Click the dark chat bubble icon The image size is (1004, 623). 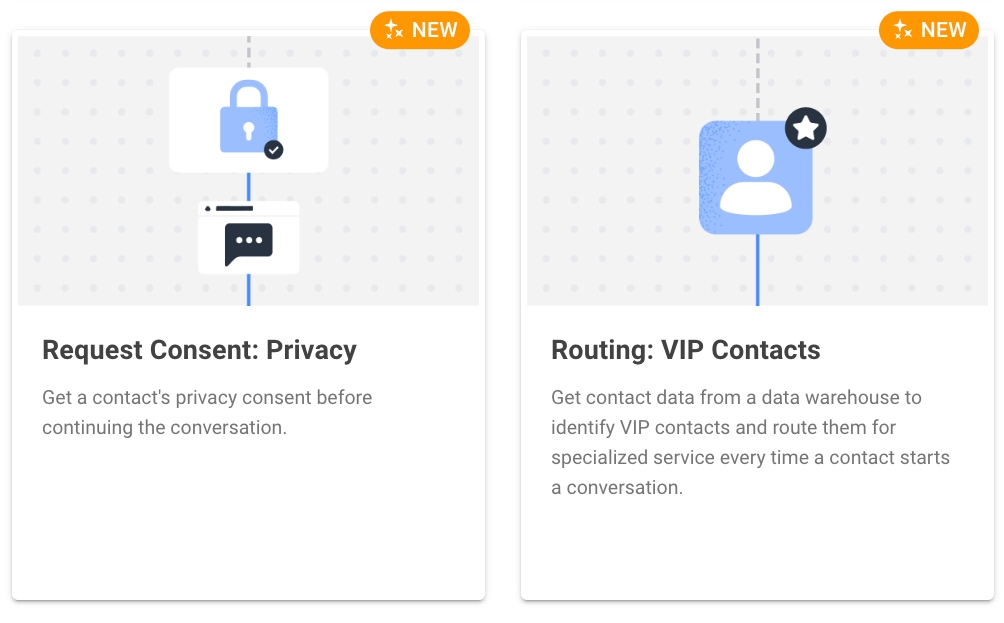(248, 243)
